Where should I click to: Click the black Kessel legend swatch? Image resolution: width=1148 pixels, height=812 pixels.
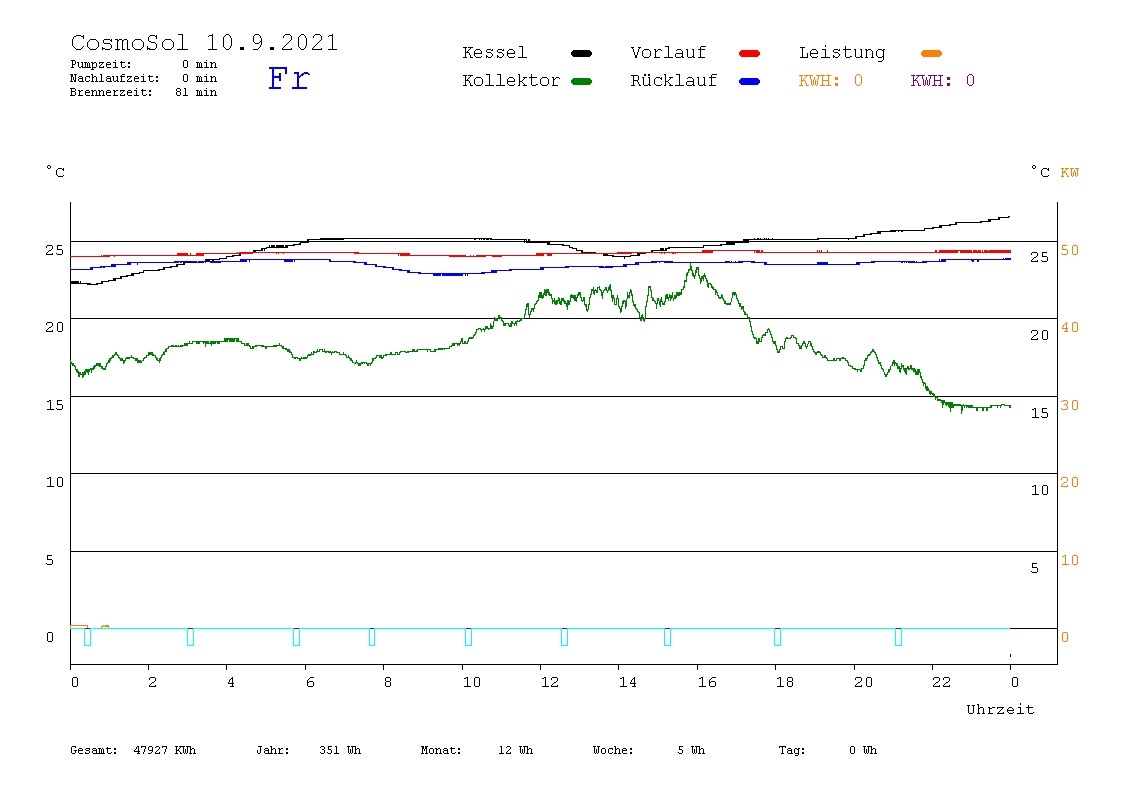pyautogui.click(x=581, y=53)
